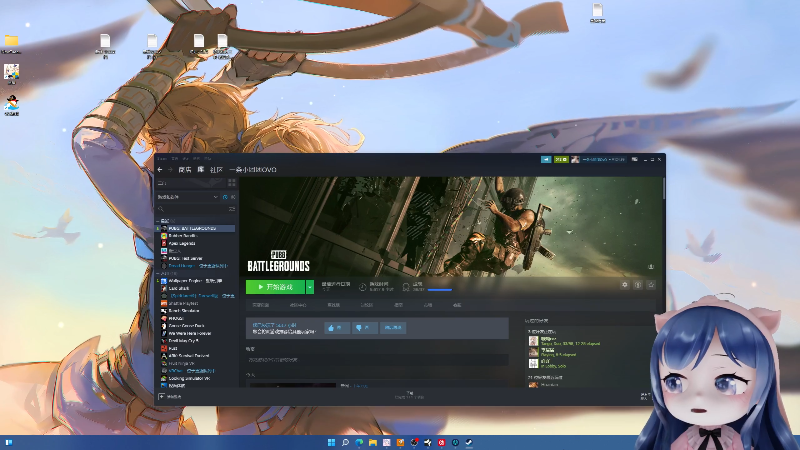Add PUBG to favorites star icon
Screen dimensions: 800x450
651,285
